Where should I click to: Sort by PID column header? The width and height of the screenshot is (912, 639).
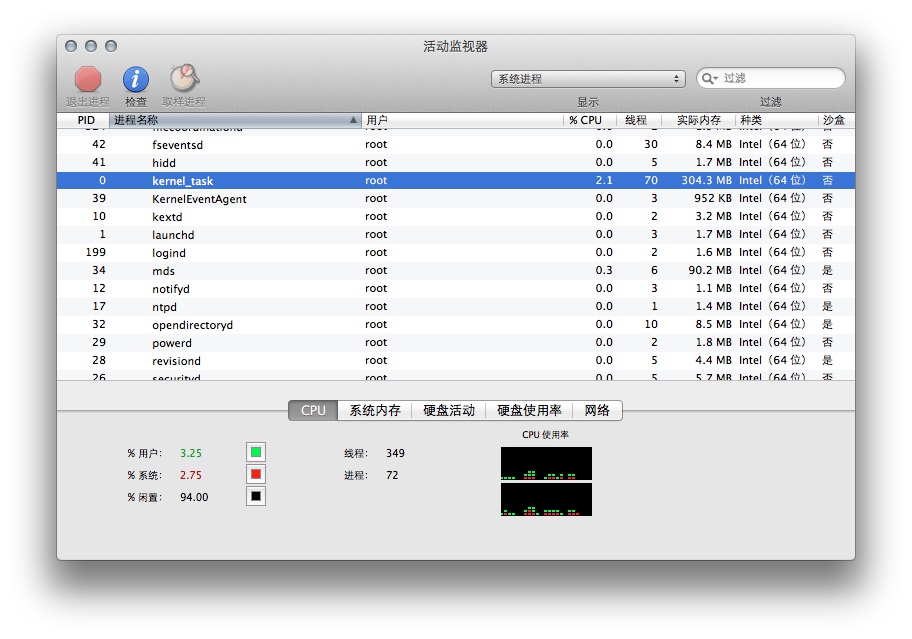tap(83, 120)
